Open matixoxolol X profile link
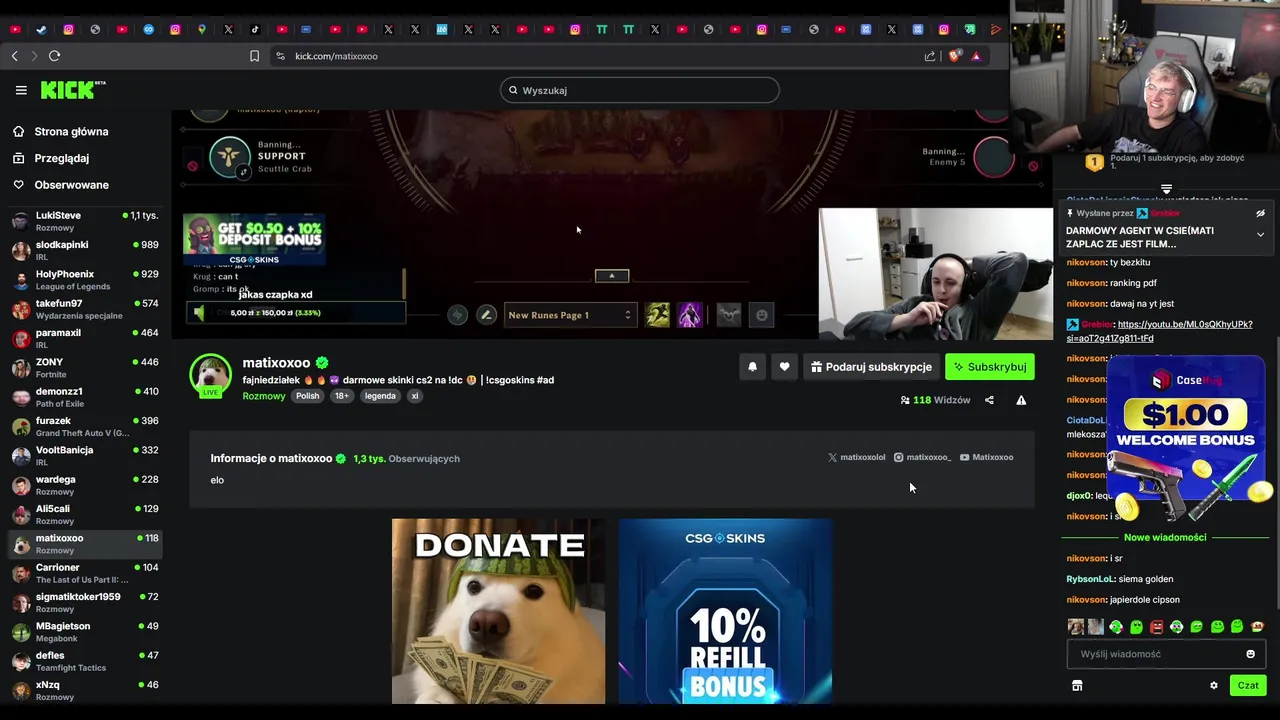1280x720 pixels. click(x=857, y=457)
